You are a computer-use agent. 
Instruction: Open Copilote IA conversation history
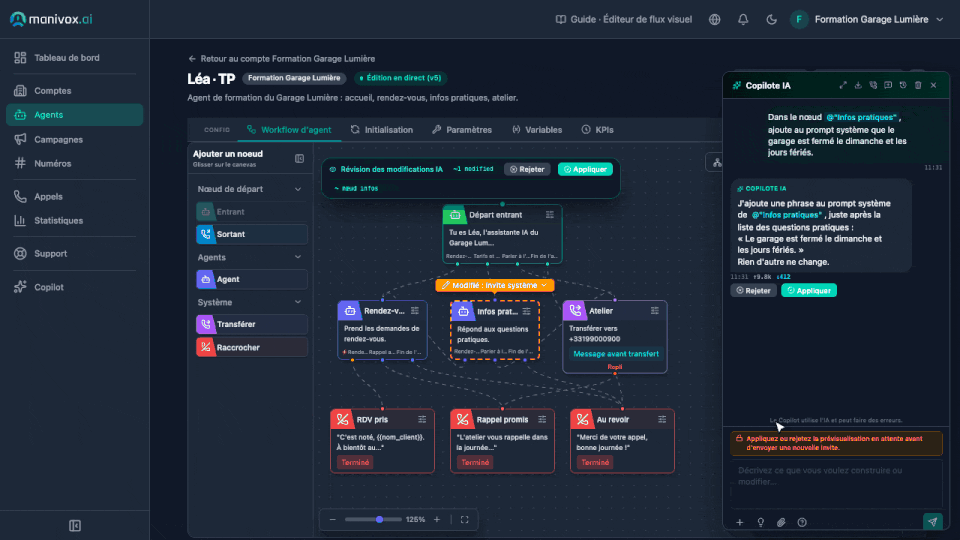(x=903, y=86)
